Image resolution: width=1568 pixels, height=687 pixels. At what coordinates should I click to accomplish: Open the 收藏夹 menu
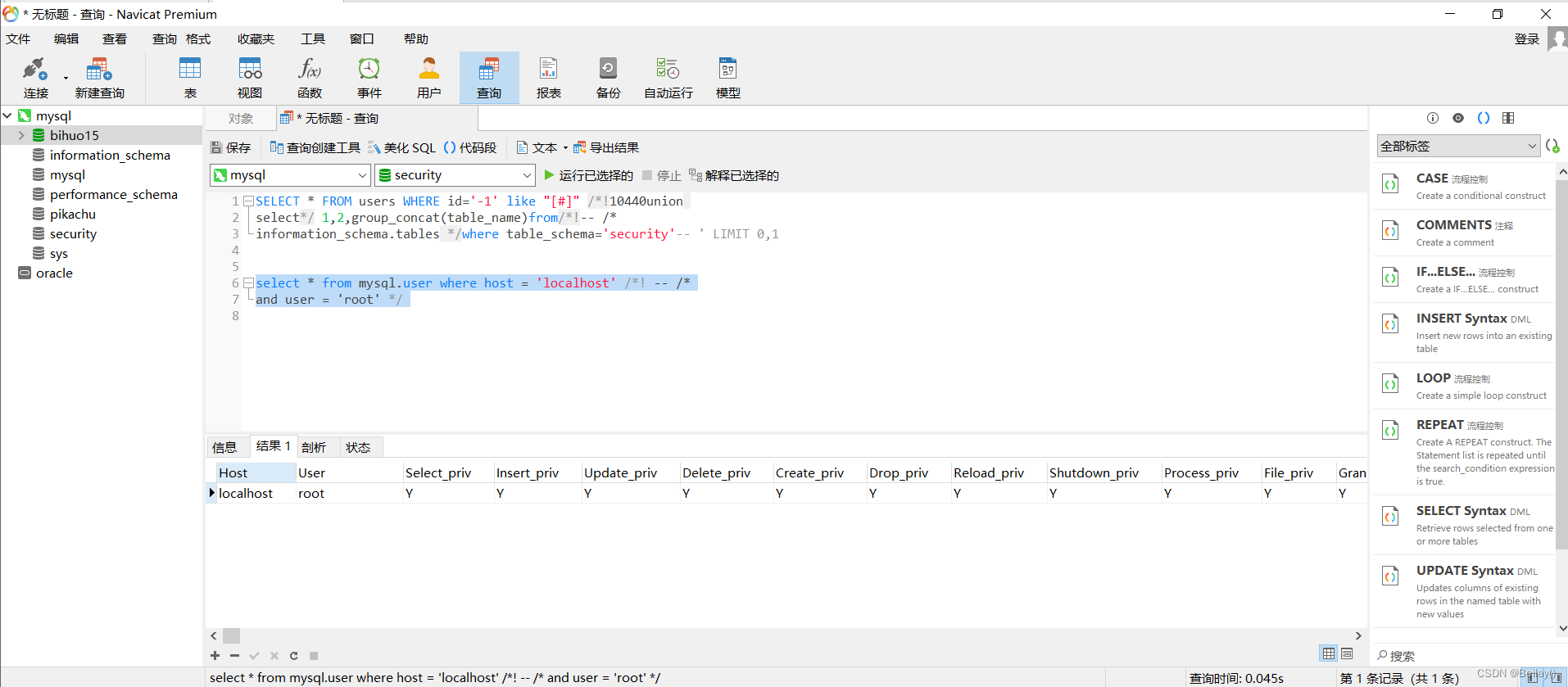(x=256, y=38)
